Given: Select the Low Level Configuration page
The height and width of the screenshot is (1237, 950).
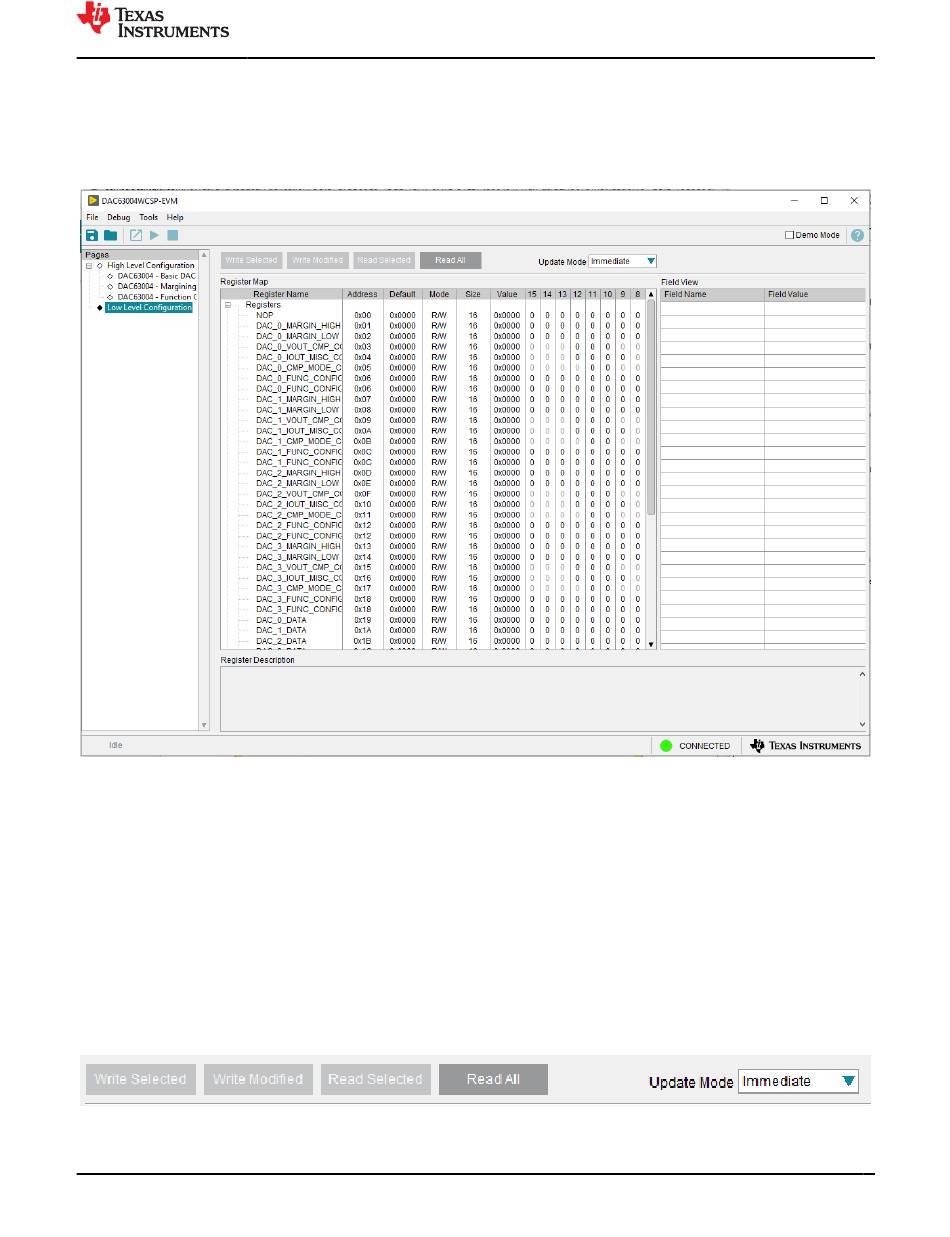Looking at the screenshot, I should (148, 308).
